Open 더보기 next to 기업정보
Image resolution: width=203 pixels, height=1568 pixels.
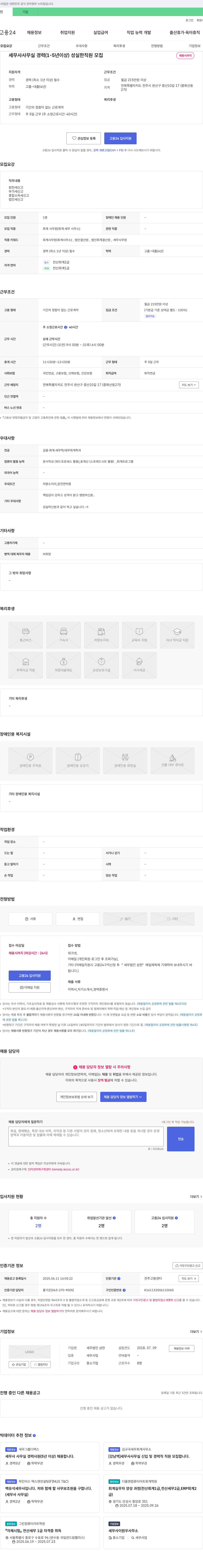point(195,1332)
